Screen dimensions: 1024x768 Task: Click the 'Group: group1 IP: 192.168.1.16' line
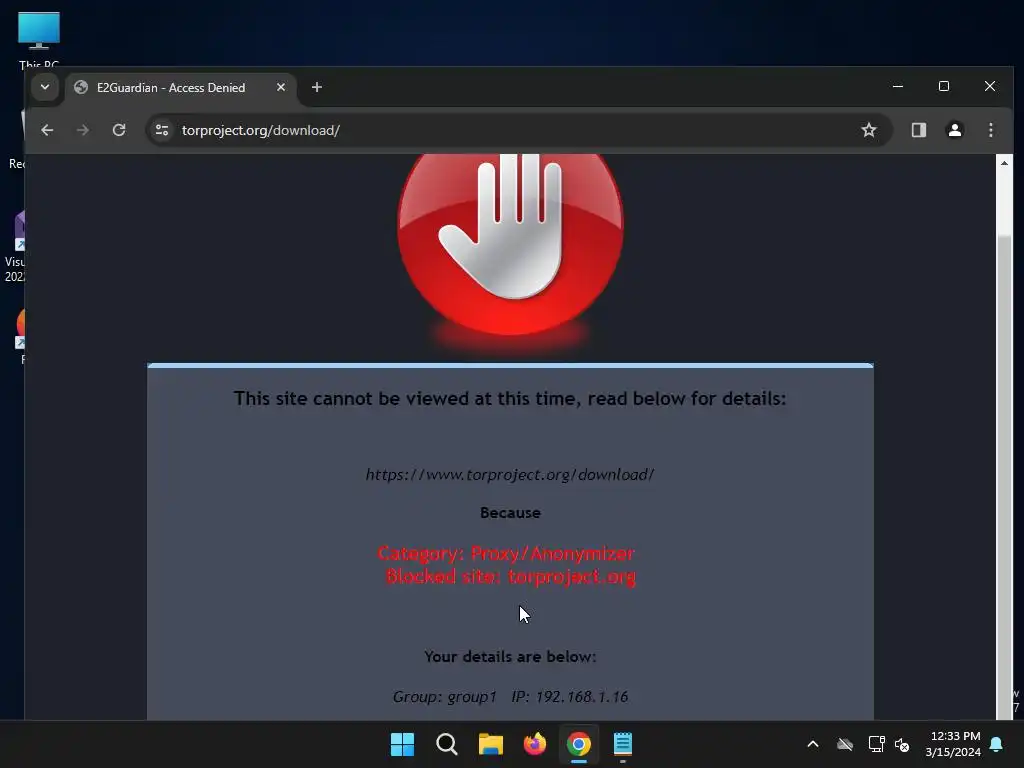point(510,697)
